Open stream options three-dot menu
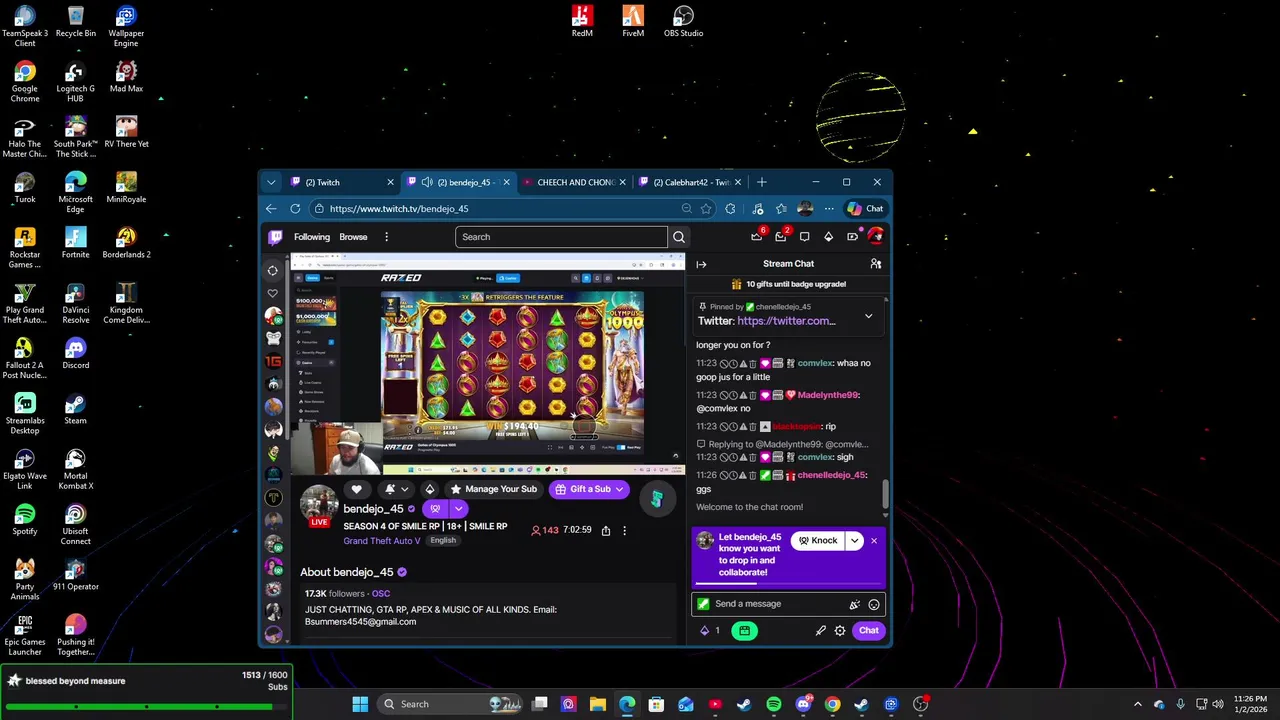 (x=624, y=530)
